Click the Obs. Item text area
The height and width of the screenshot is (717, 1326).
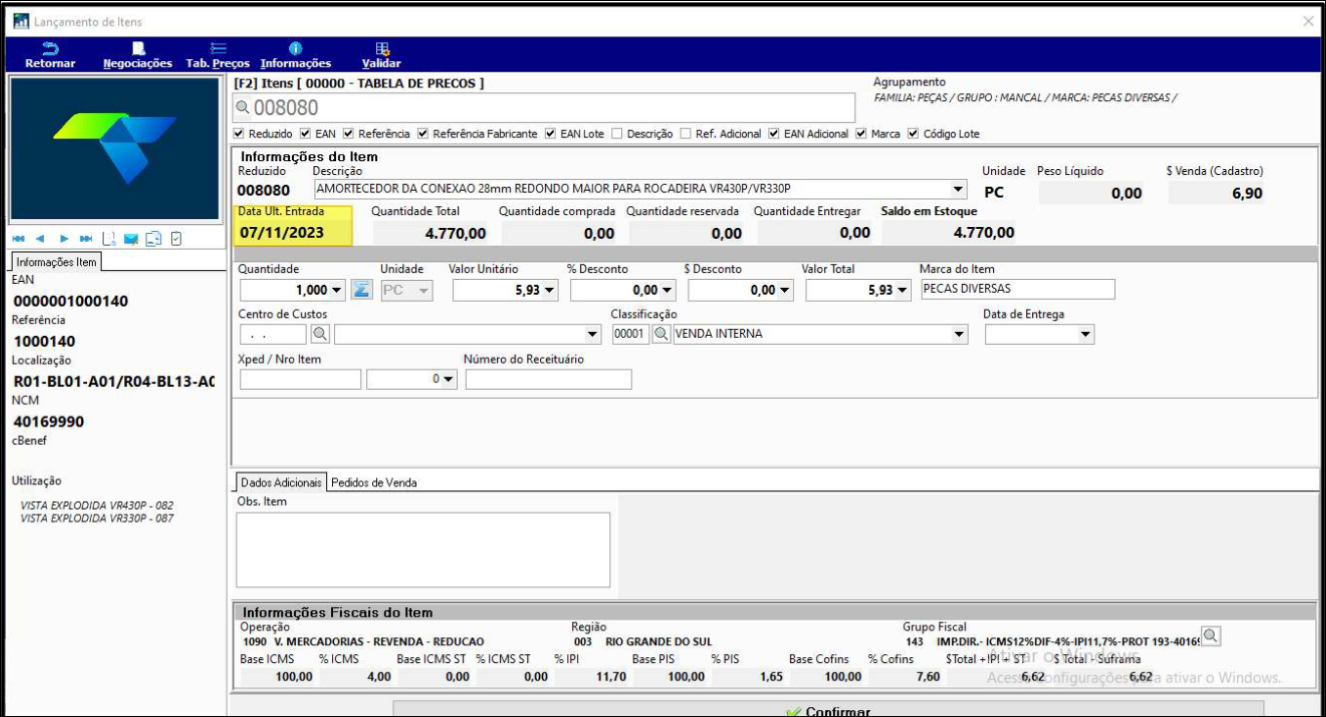click(423, 550)
